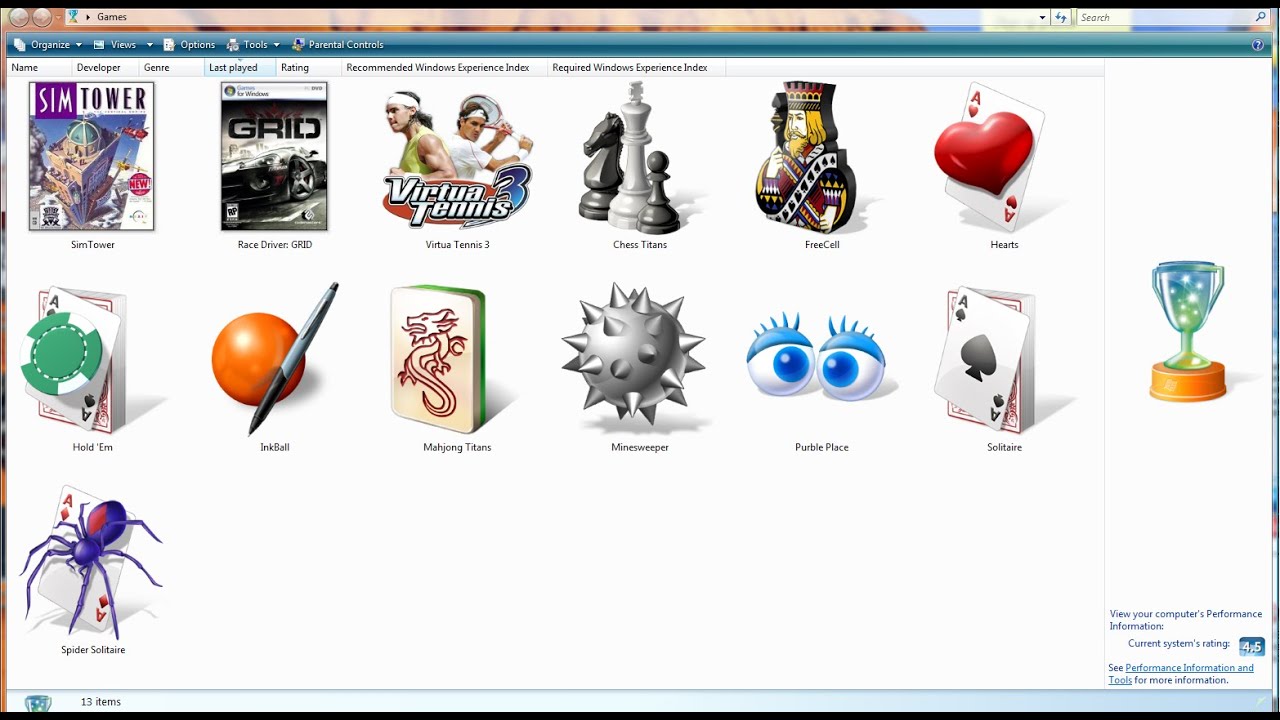Click the address bar refresh button

point(1061,17)
